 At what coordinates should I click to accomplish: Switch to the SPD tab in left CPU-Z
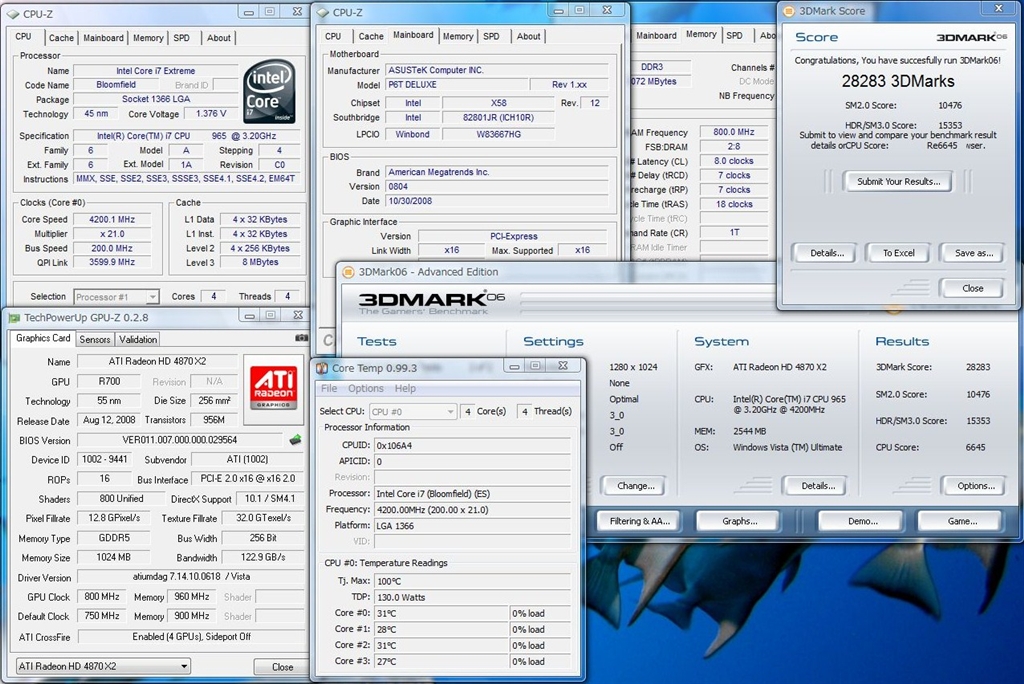181,38
